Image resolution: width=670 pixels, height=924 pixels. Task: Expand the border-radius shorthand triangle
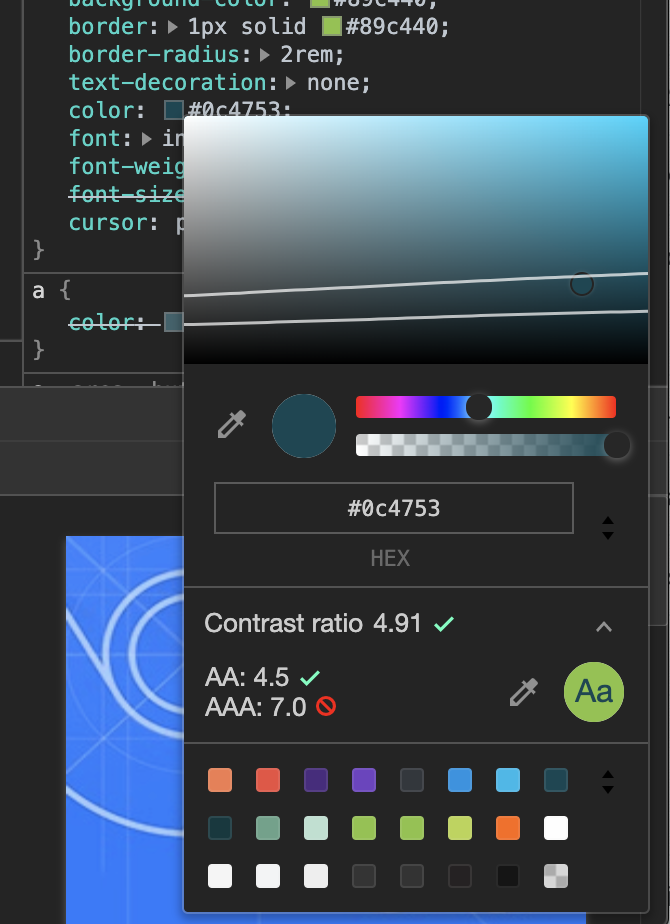[x=264, y=54]
